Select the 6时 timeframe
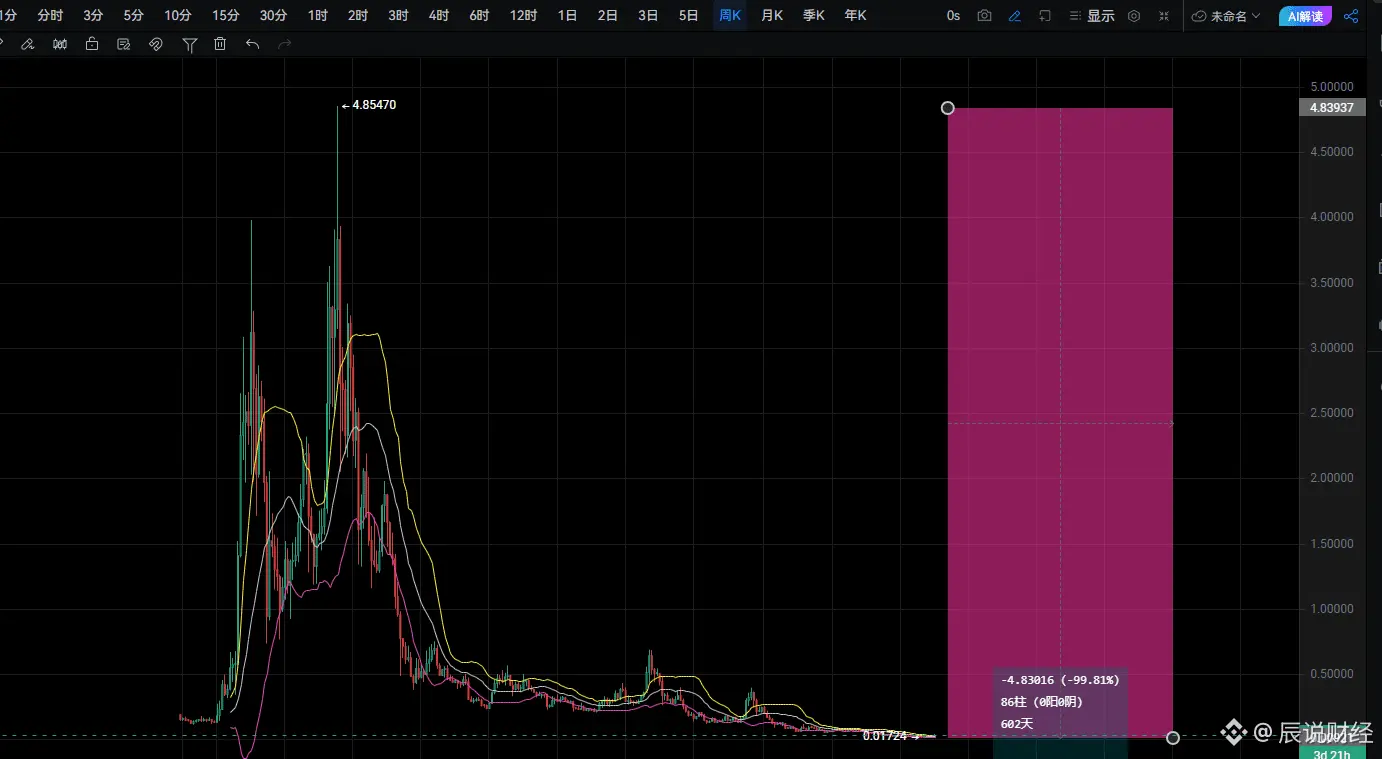 tap(479, 16)
